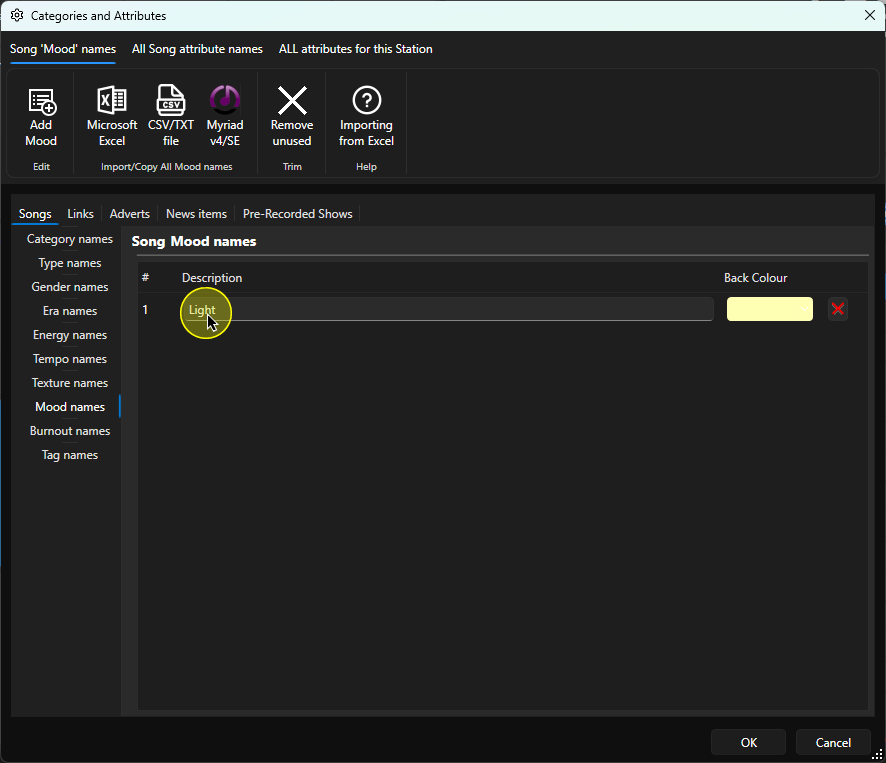Viewport: 886px width, 763px height.
Task: Switch to Pre-Recorded Shows tab
Action: tap(298, 214)
